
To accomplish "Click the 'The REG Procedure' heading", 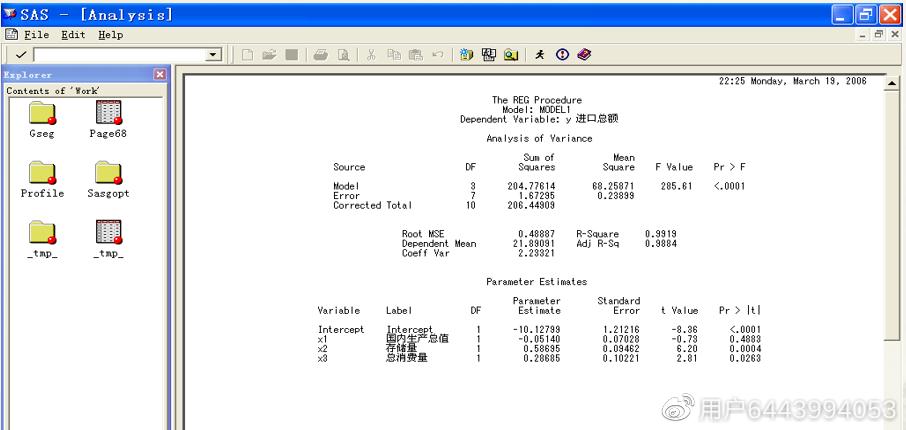I will (537, 100).
